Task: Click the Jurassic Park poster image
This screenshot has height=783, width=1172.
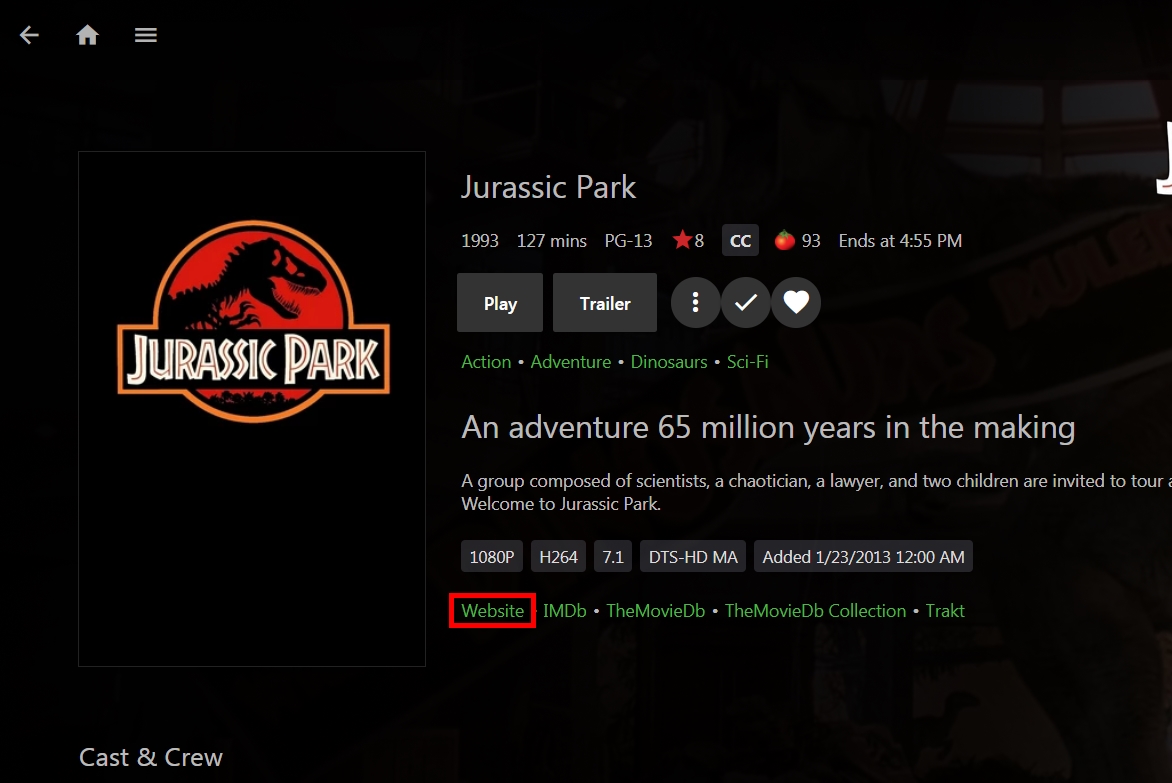Action: click(252, 408)
